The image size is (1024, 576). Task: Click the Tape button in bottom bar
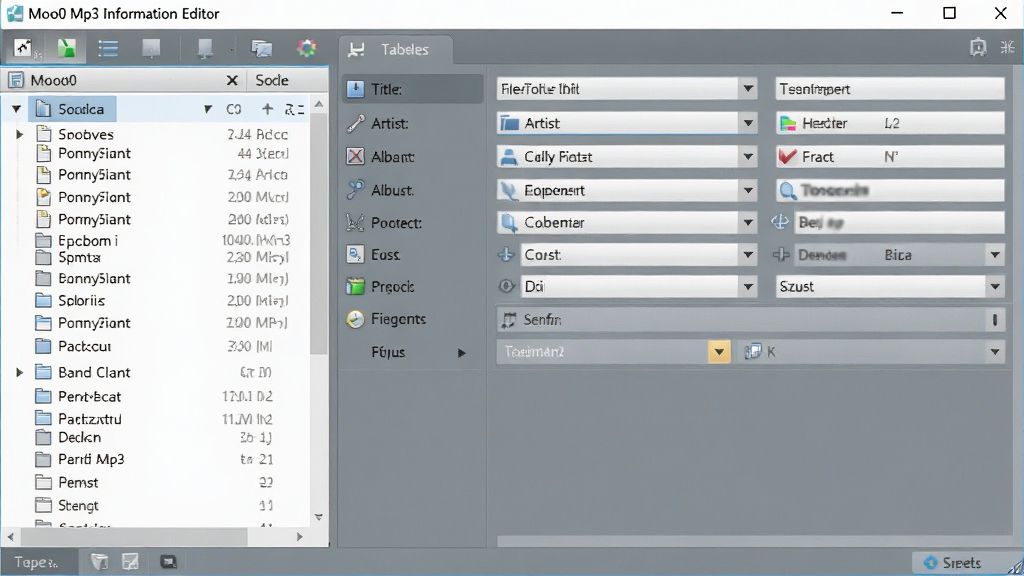[37, 562]
